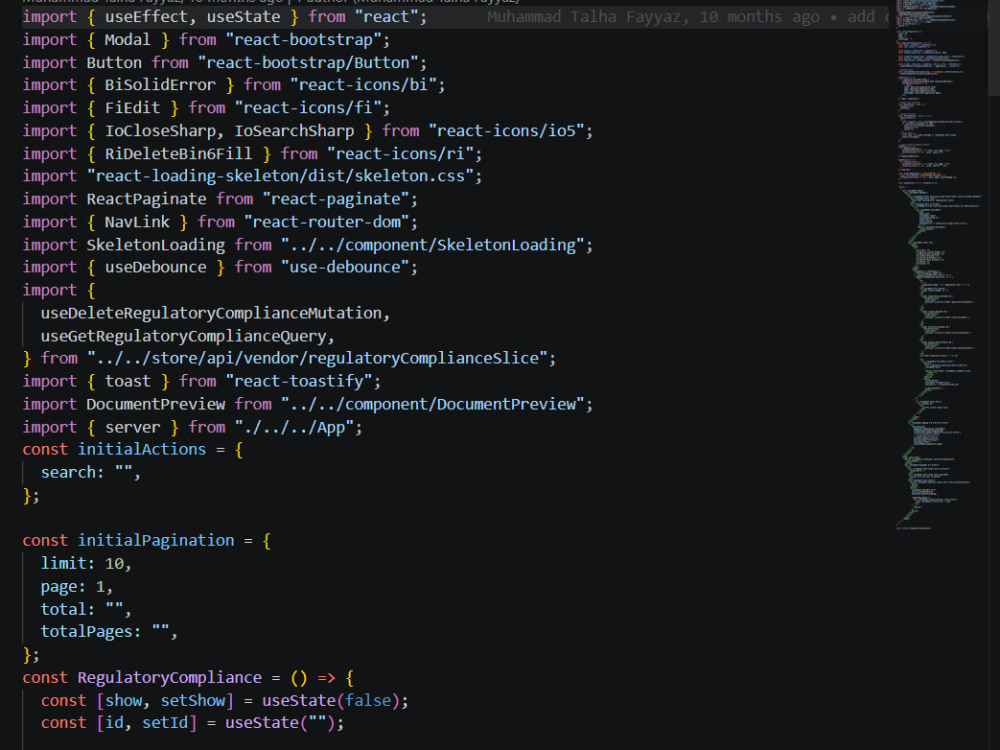Click the FiEdit import name
The height and width of the screenshot is (750, 1000).
(x=132, y=108)
